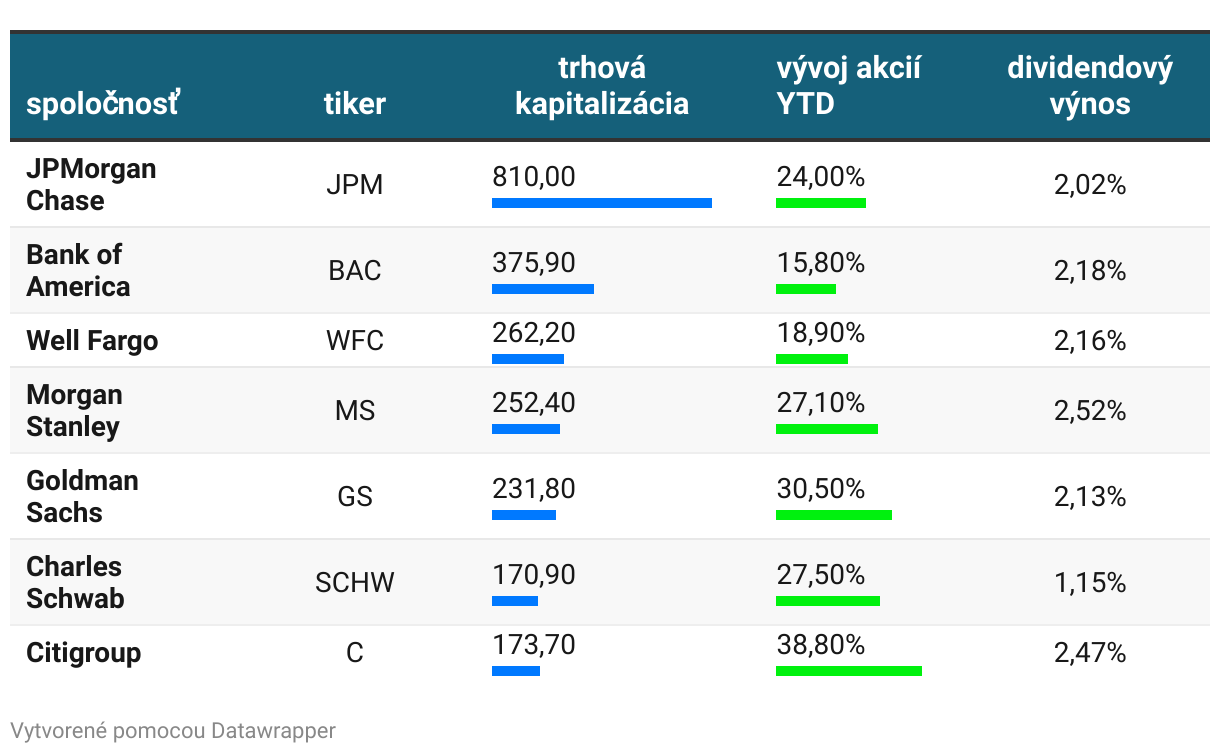Select the dividendový výnos column header
1220x754 pixels.
[x=1090, y=85]
